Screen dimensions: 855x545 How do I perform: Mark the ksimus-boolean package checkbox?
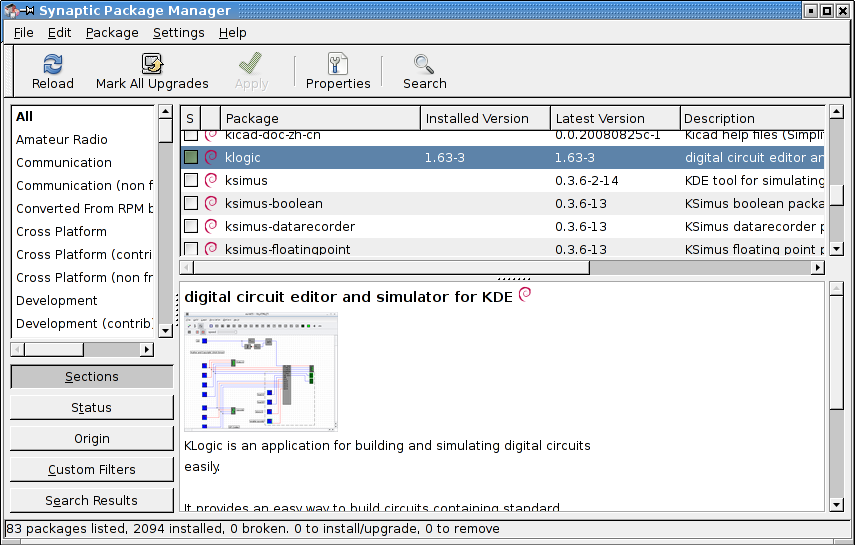(x=191, y=203)
